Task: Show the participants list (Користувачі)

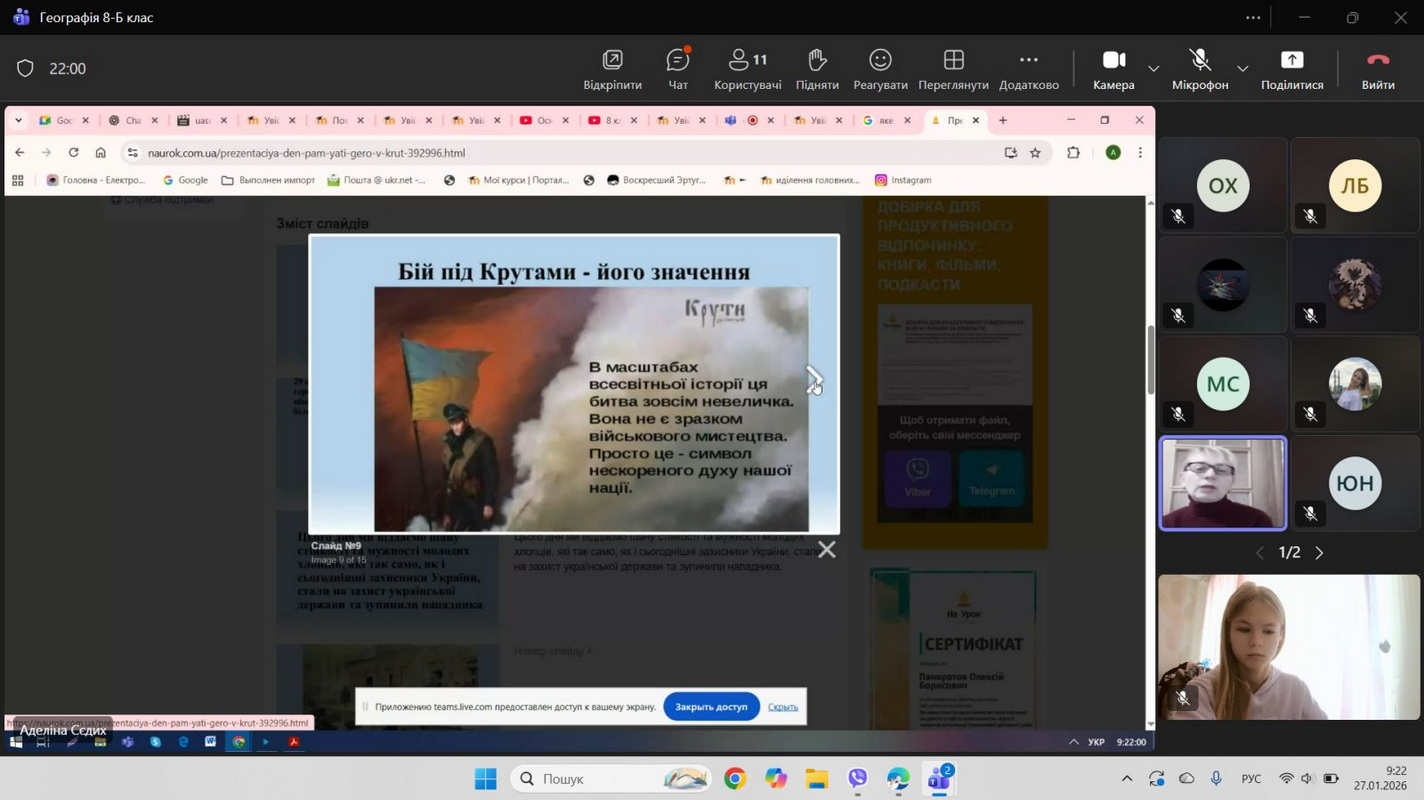Action: pyautogui.click(x=747, y=69)
